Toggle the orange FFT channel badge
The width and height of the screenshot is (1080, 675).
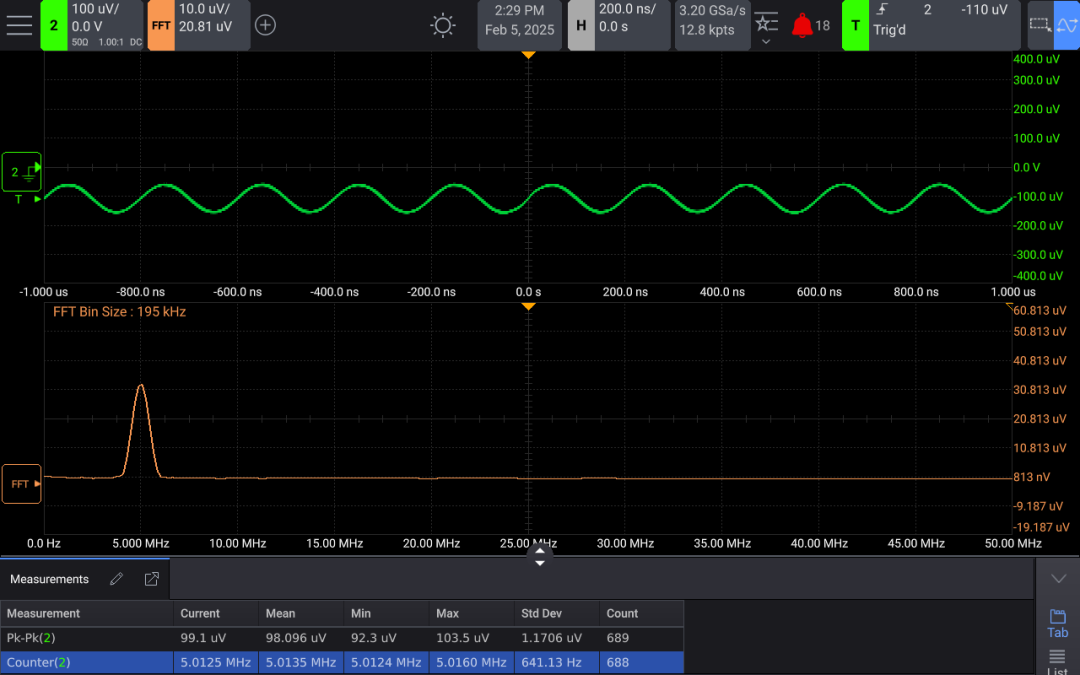(x=160, y=25)
